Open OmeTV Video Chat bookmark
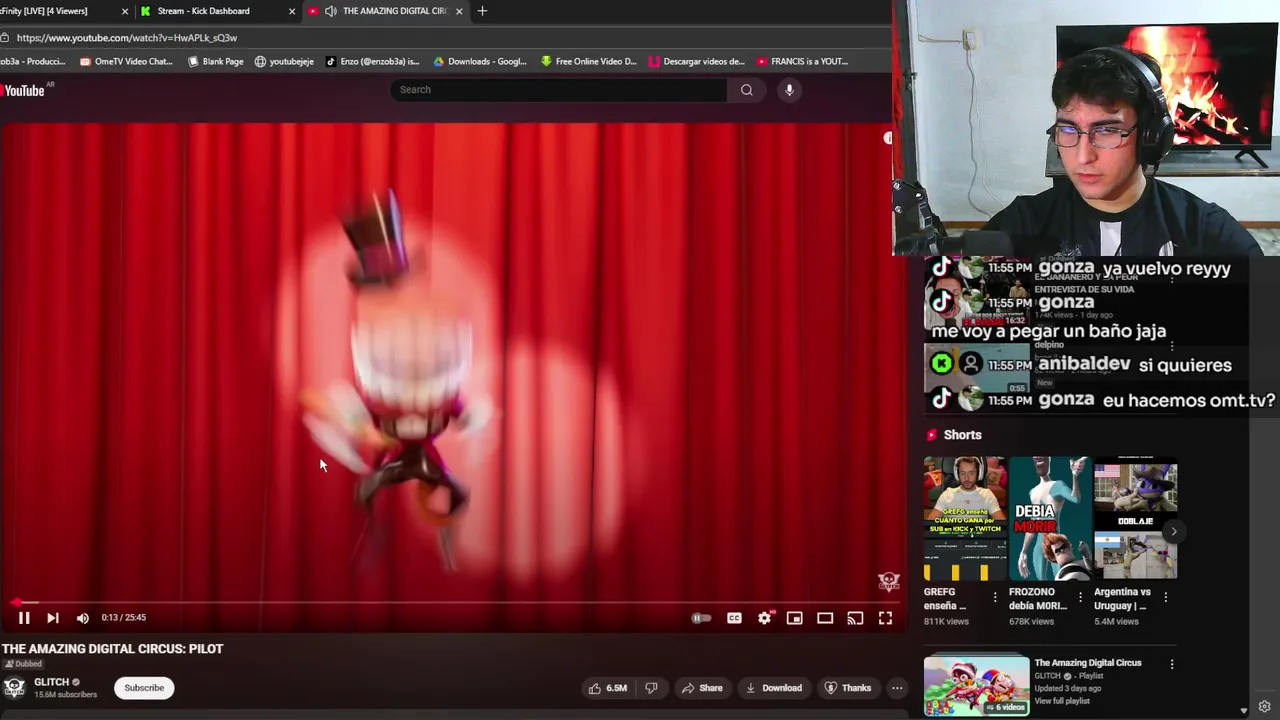This screenshot has height=720, width=1280. tap(126, 61)
